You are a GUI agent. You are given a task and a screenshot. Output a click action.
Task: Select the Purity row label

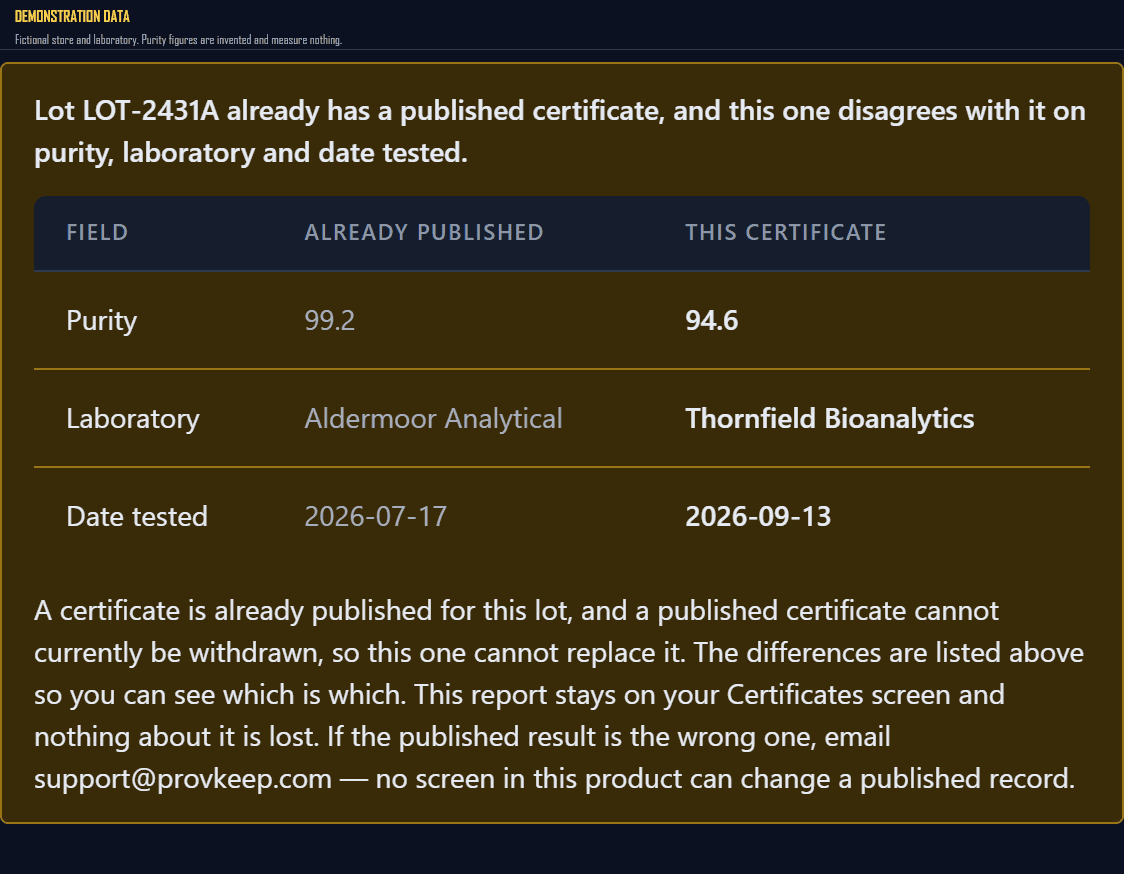point(101,320)
